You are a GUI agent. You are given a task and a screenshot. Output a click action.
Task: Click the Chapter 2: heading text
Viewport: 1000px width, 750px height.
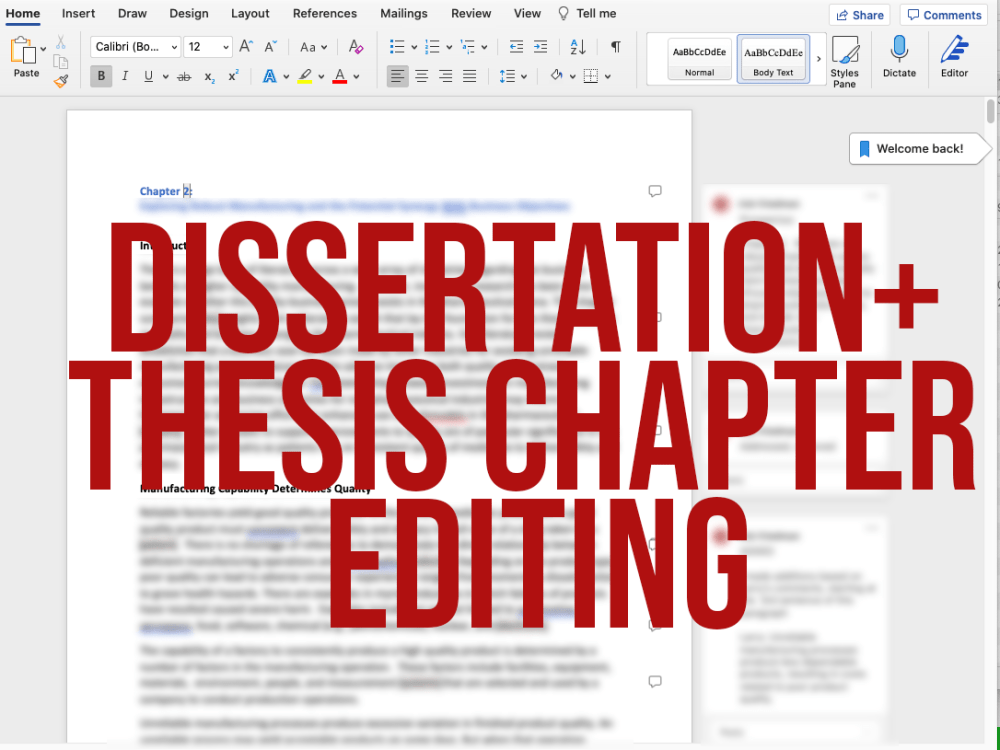[x=166, y=191]
